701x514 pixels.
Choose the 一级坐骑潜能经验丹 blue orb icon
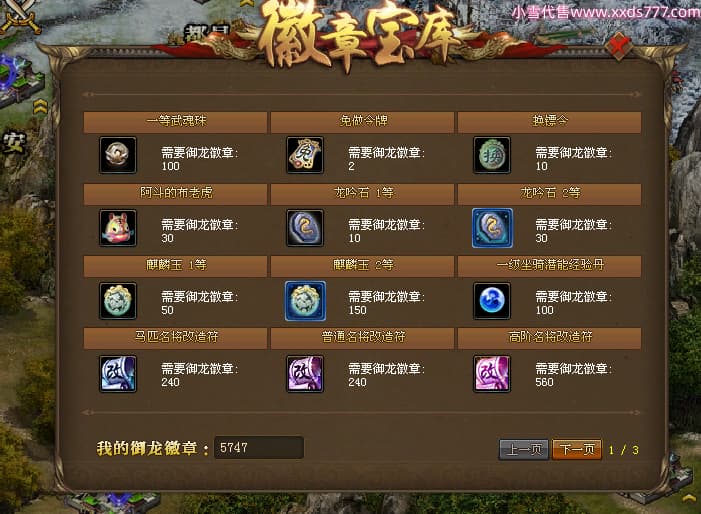[492, 301]
